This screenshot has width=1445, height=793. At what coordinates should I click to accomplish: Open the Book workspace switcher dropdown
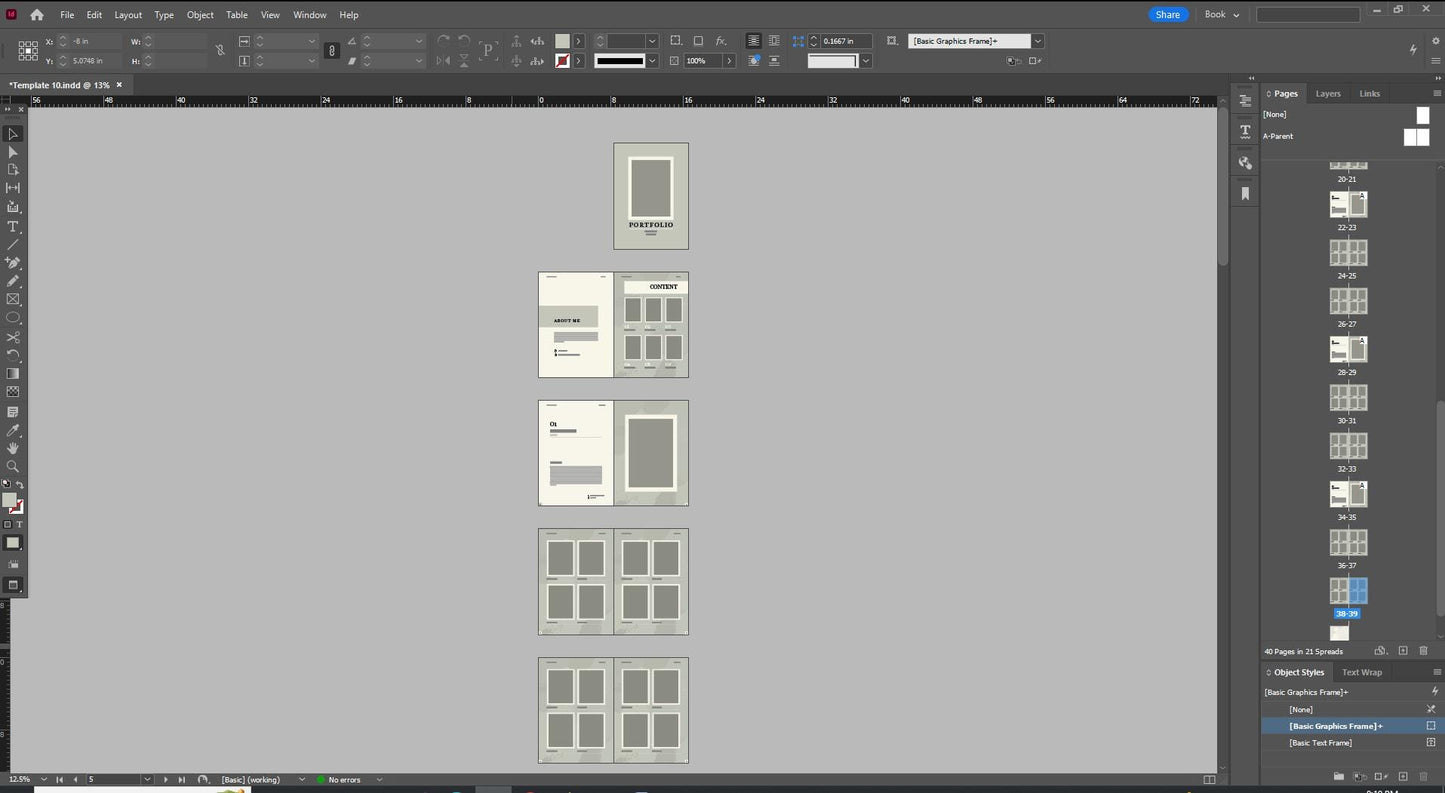[1222, 15]
